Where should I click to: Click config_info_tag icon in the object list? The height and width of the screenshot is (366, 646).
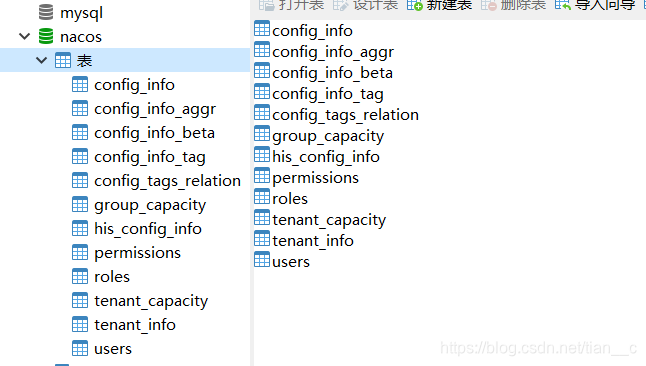click(262, 92)
